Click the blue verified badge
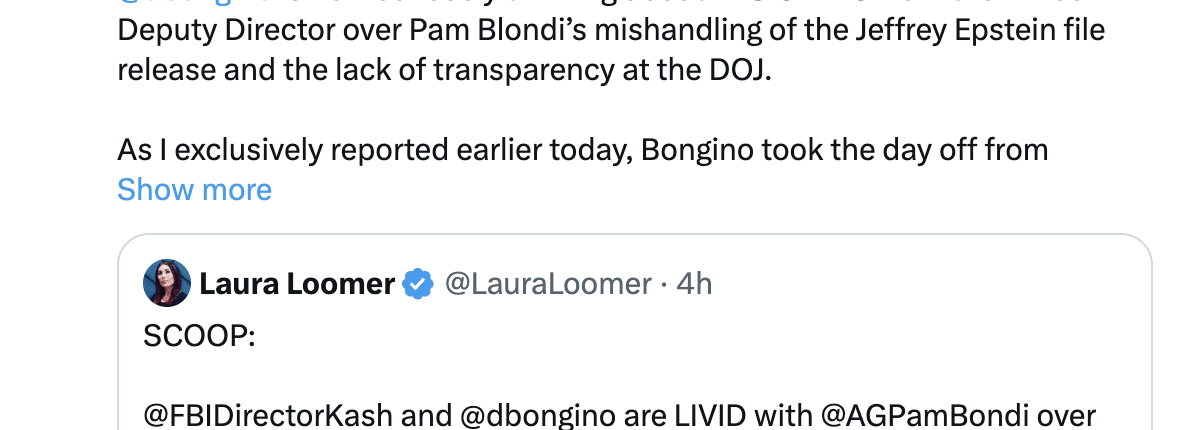The width and height of the screenshot is (1184, 430). click(418, 284)
